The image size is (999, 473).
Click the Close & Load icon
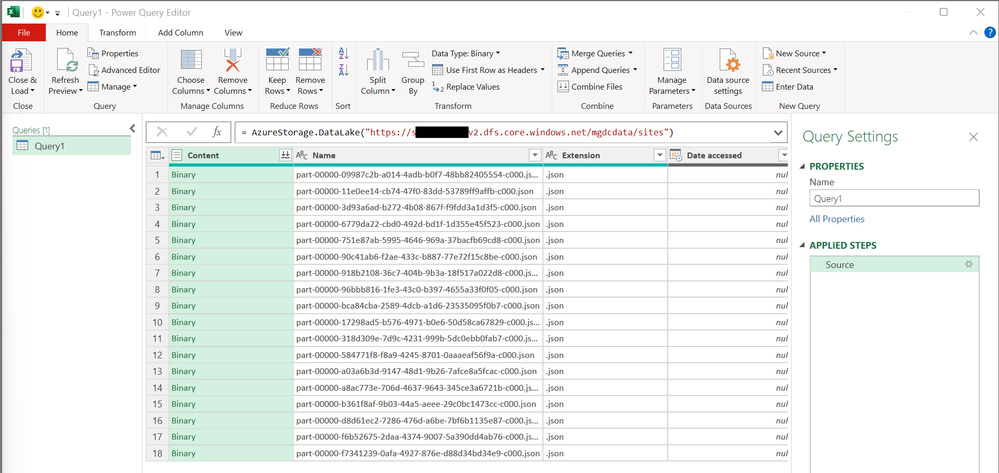point(22,61)
